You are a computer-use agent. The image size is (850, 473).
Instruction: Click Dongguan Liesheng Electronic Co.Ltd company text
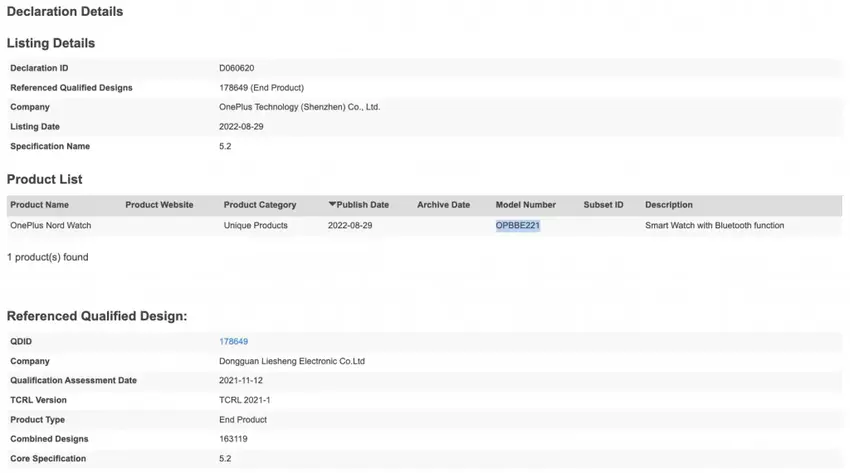click(292, 361)
